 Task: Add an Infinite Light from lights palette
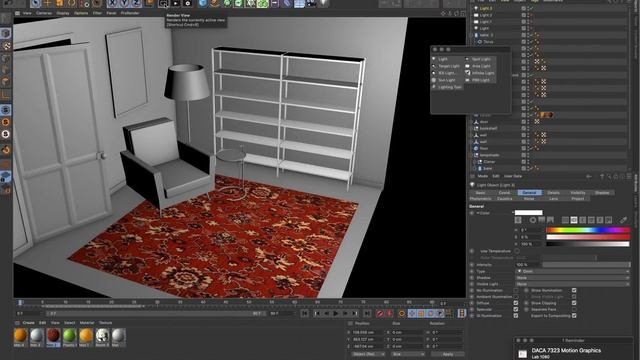pyautogui.click(x=482, y=73)
